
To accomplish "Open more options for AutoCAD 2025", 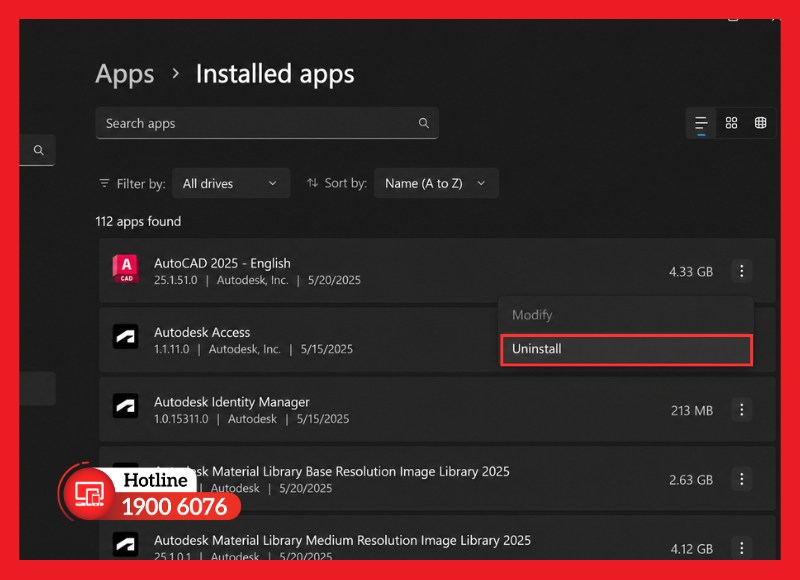I will point(741,271).
